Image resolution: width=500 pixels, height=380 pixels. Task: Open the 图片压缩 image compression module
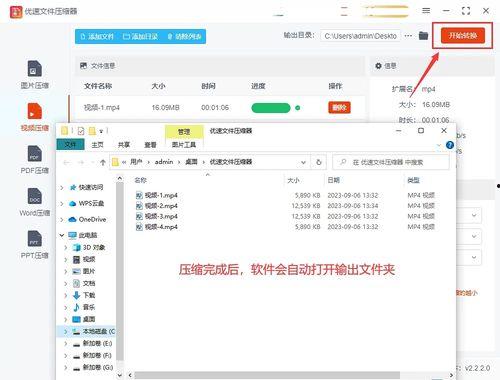pyautogui.click(x=35, y=75)
